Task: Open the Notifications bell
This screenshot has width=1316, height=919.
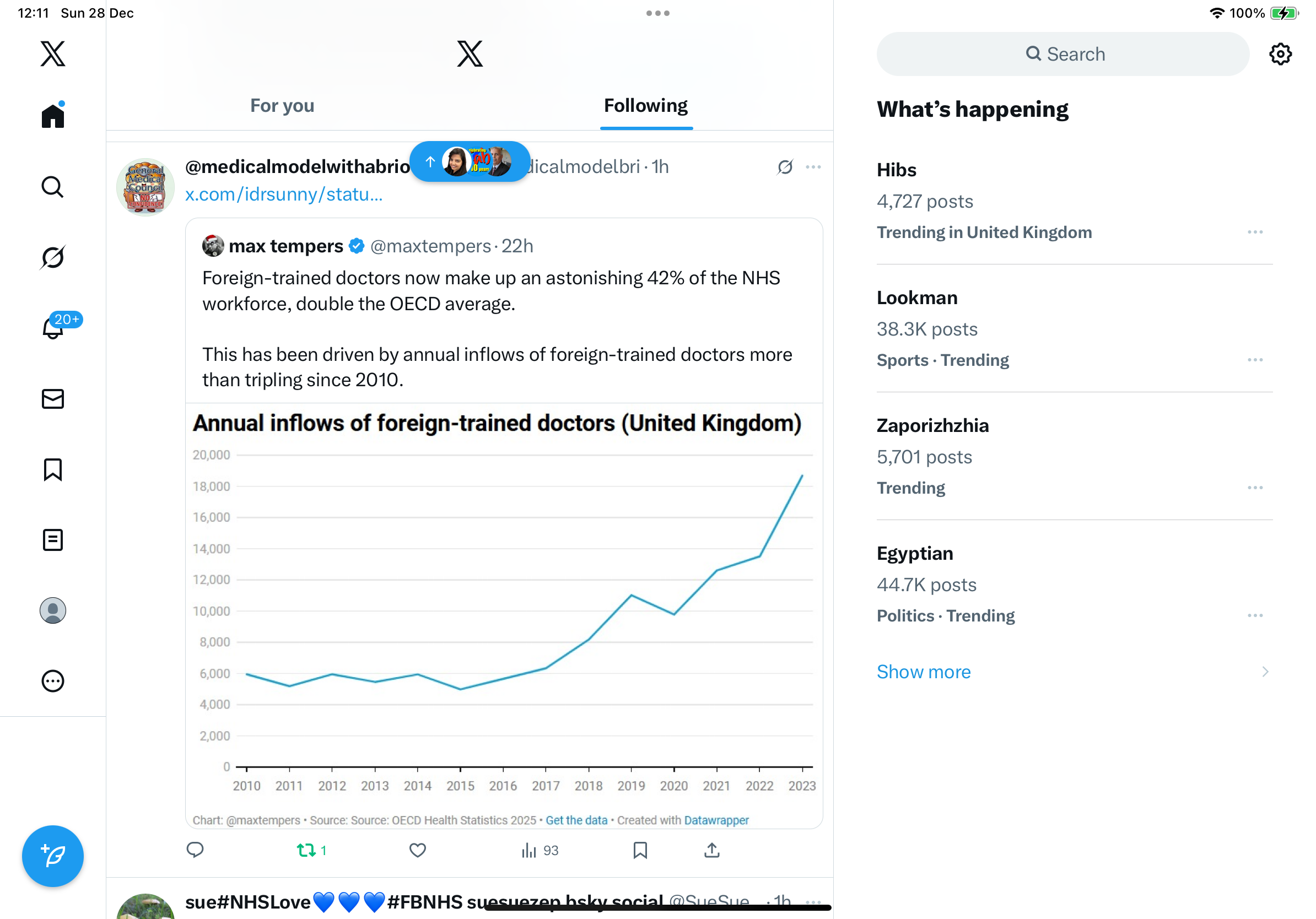Action: [53, 328]
